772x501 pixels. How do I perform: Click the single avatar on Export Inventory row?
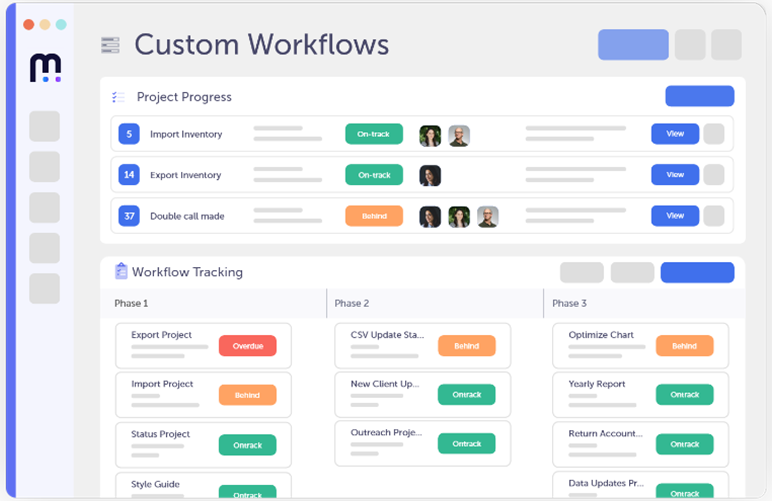[430, 175]
